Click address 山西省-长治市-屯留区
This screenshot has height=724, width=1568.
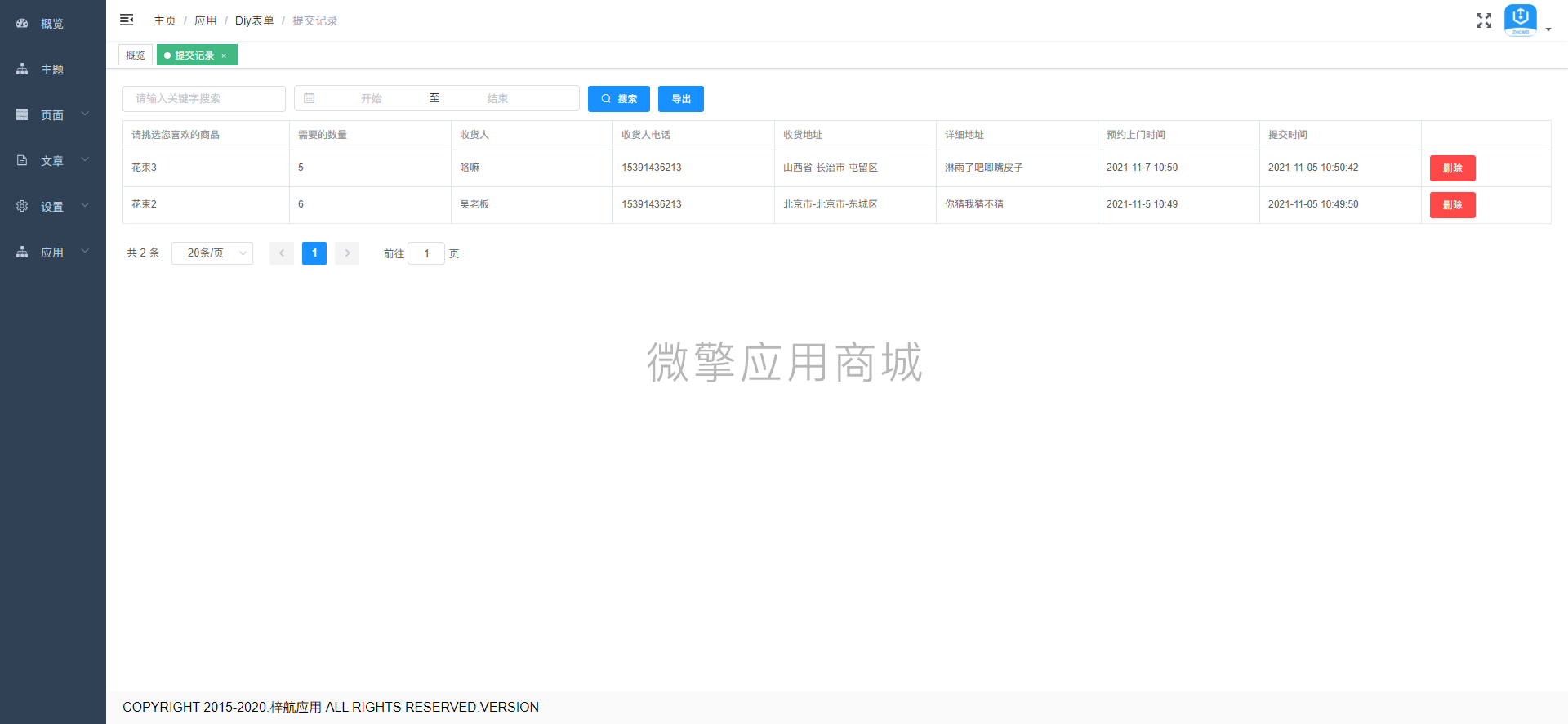click(831, 168)
